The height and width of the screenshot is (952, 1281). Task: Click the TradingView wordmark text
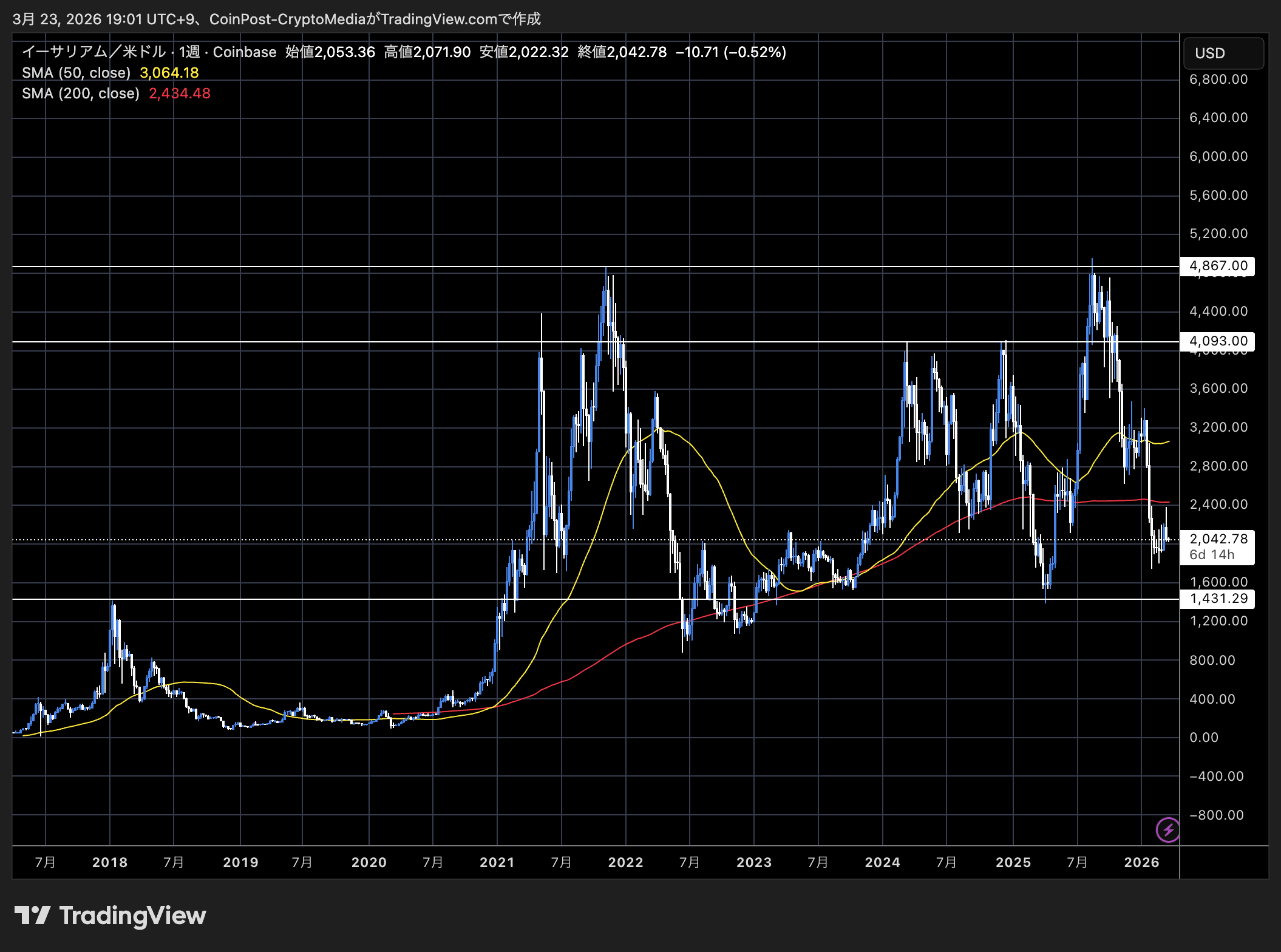(132, 915)
